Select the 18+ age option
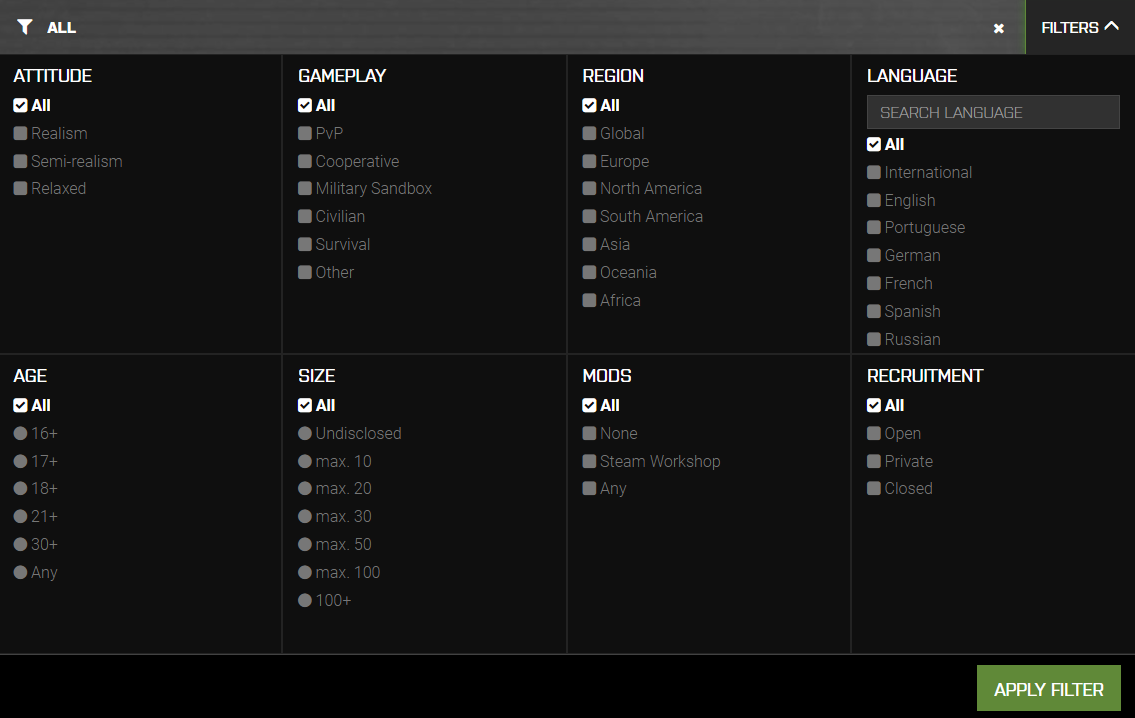This screenshot has width=1135, height=718. coord(20,489)
